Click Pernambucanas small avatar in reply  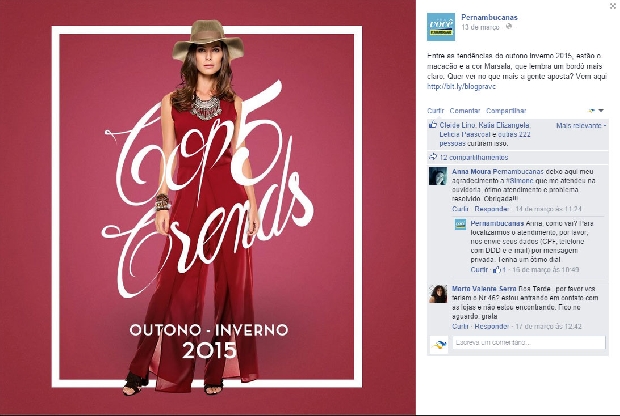click(x=460, y=224)
